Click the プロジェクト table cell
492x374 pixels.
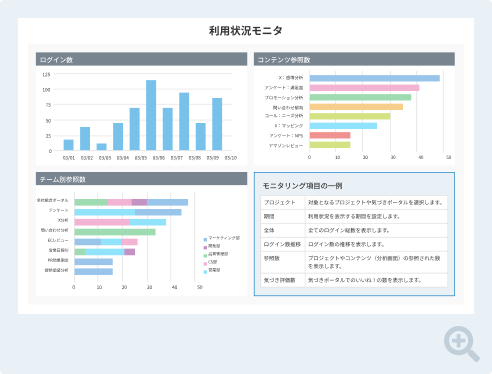click(x=283, y=202)
